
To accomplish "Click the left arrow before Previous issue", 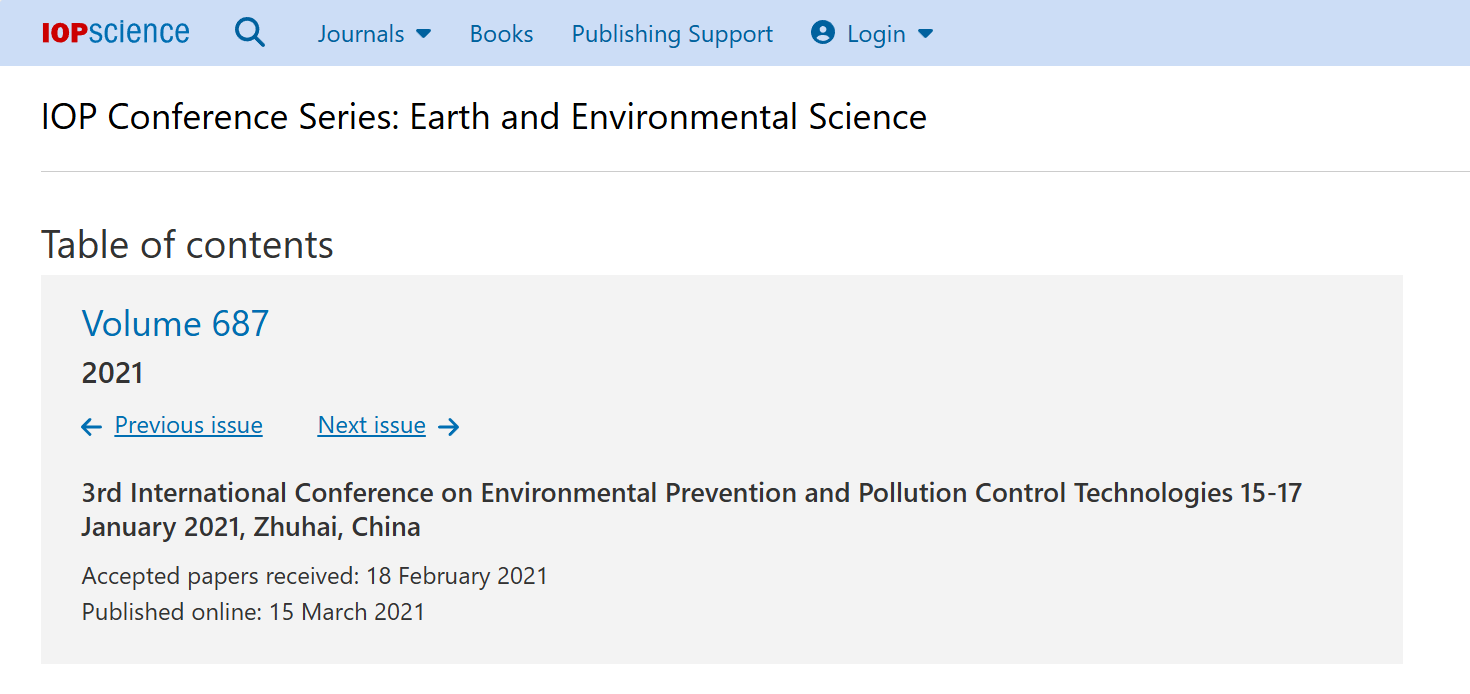I will [92, 427].
